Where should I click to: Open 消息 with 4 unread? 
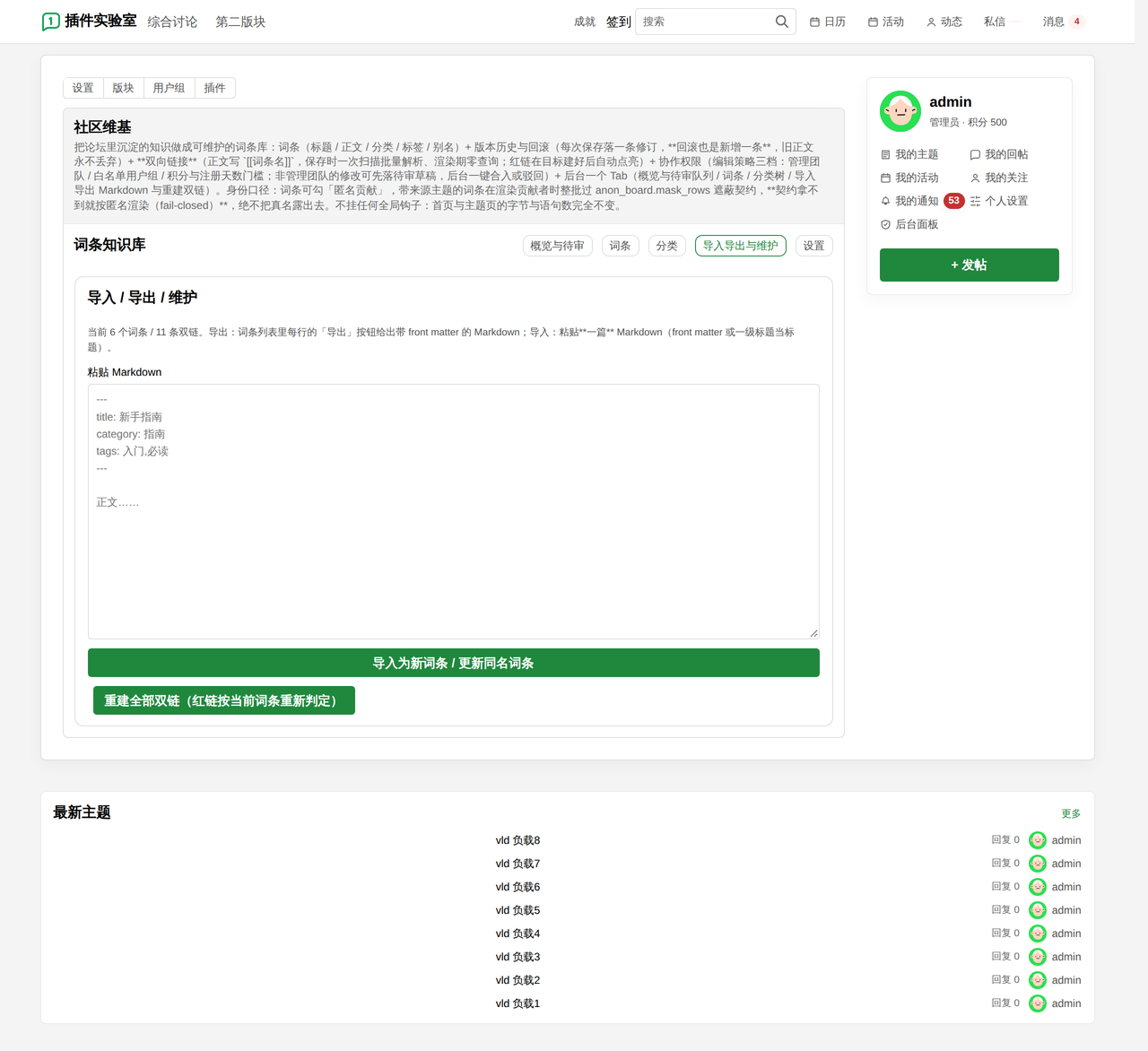[x=1064, y=22]
